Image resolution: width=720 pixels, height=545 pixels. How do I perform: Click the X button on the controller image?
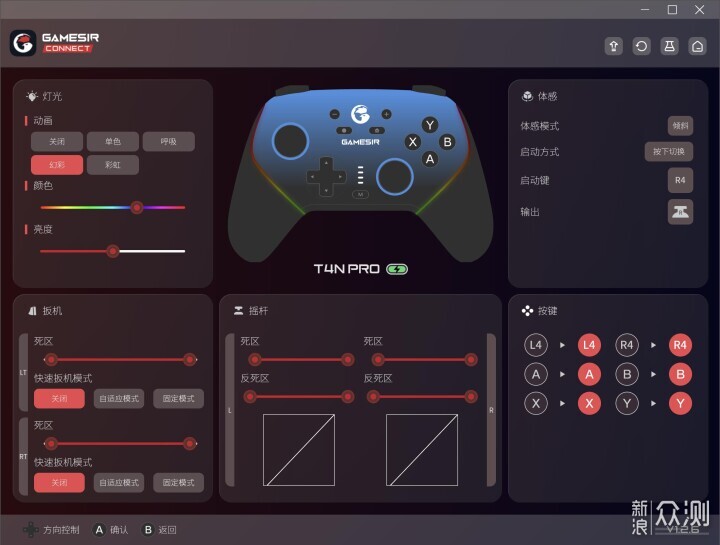413,142
